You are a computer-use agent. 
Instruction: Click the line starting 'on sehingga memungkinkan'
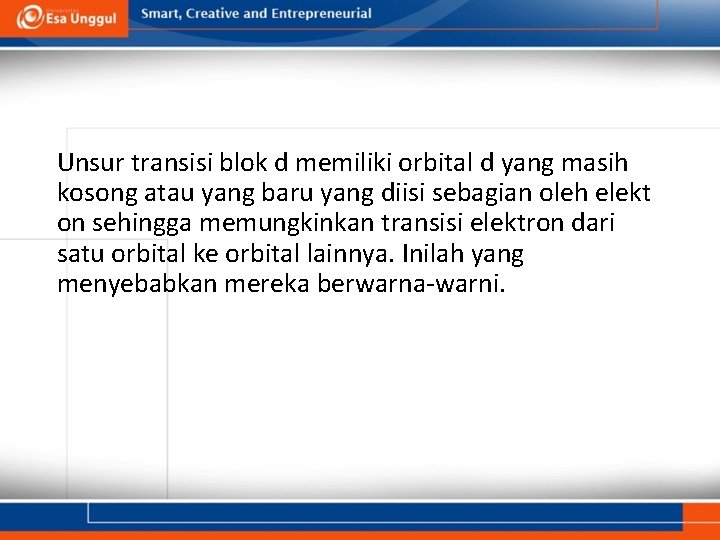coord(336,224)
